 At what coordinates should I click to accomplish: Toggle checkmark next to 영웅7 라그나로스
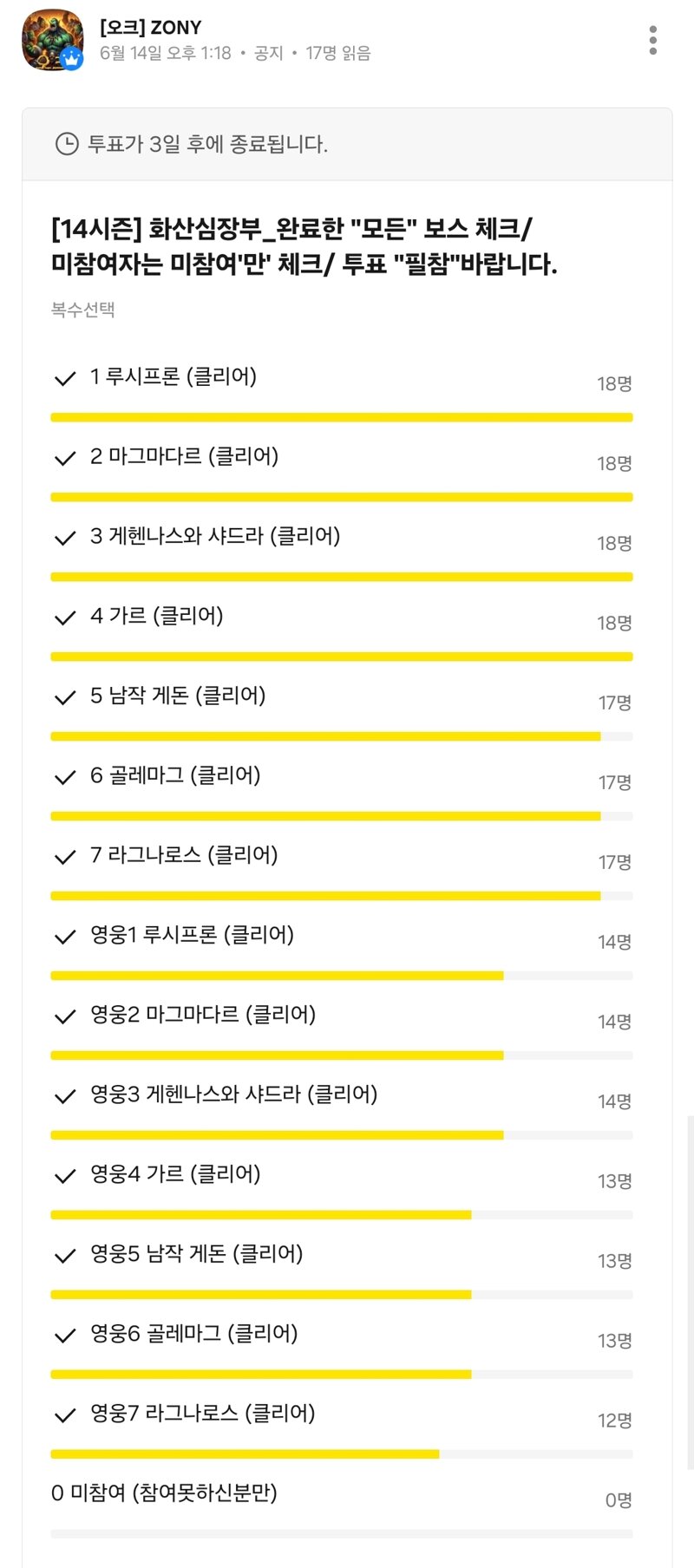[x=65, y=1416]
